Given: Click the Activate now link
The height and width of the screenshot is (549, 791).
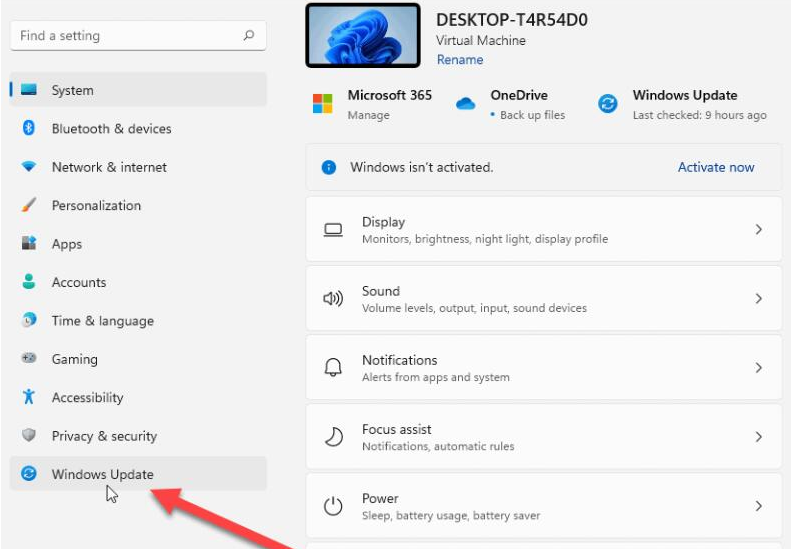Looking at the screenshot, I should (x=716, y=167).
